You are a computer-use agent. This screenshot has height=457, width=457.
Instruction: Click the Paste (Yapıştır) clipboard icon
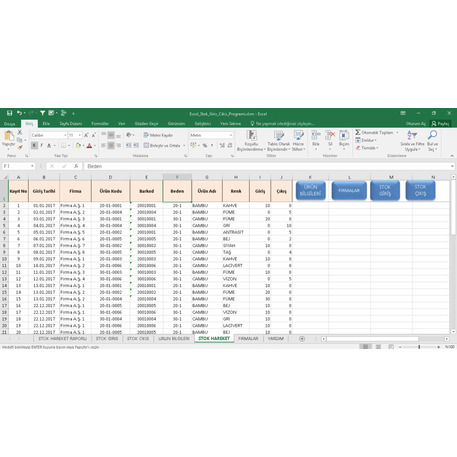coord(9,136)
